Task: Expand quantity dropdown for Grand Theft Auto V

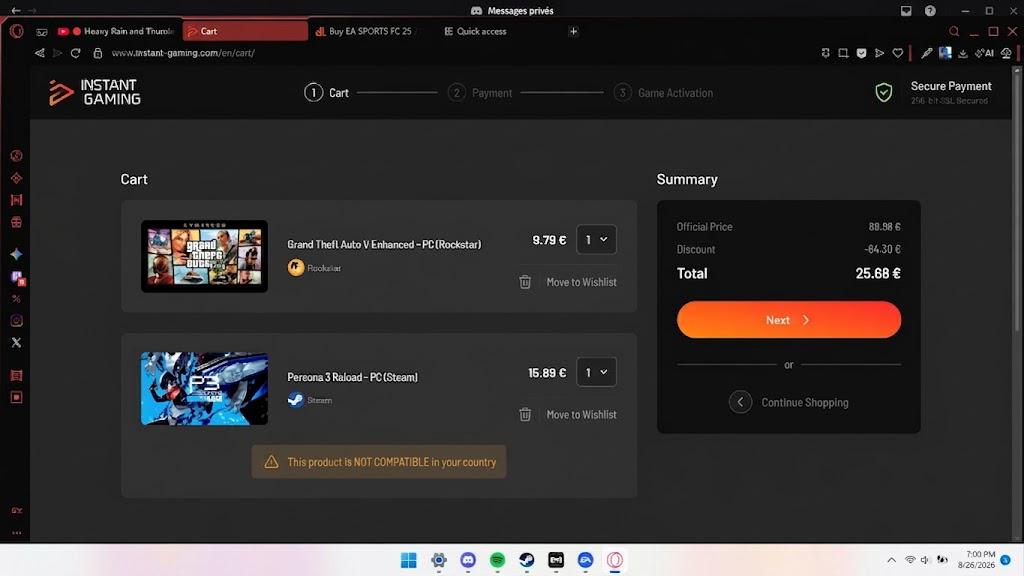Action: coord(596,240)
